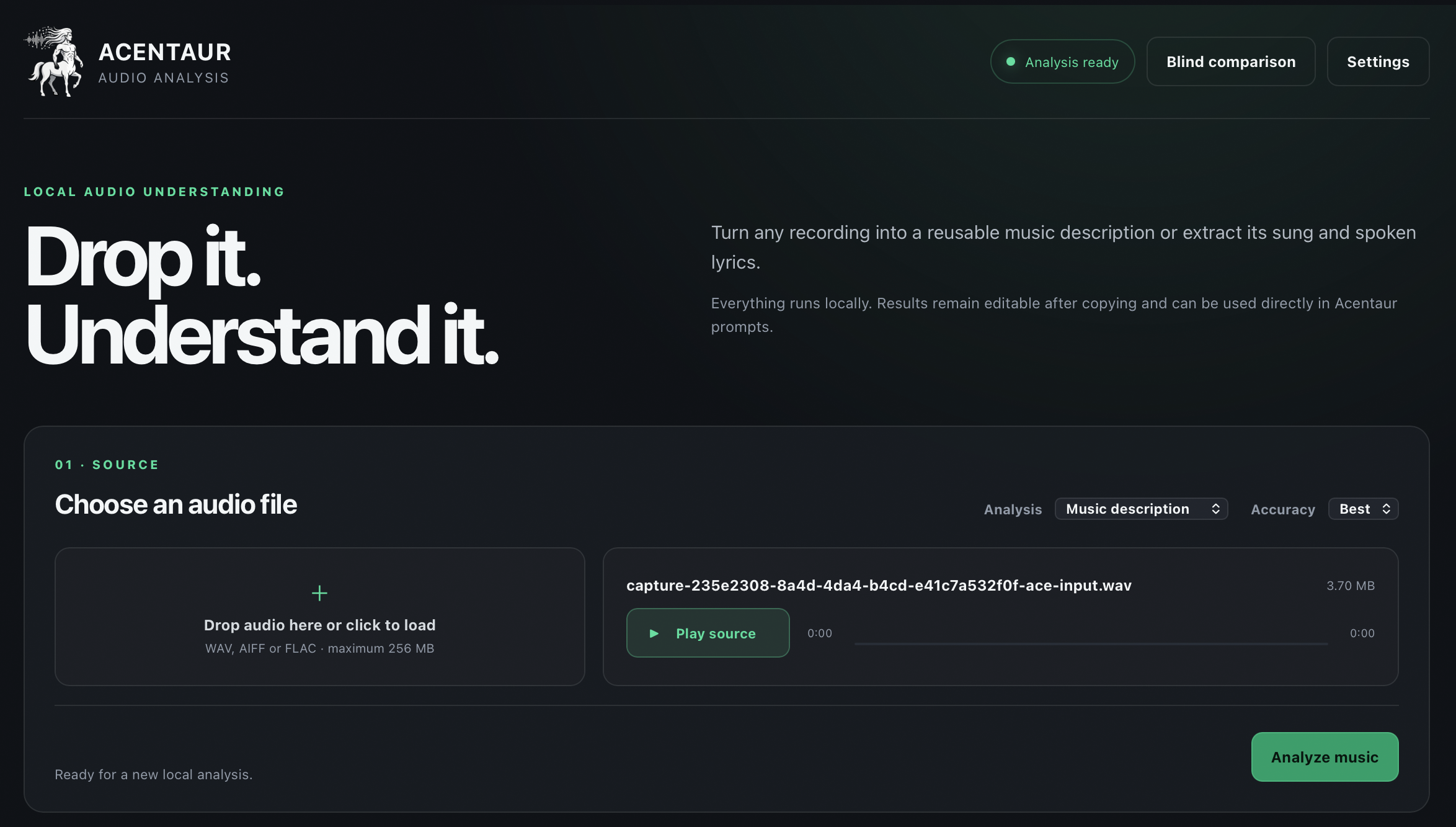
Task: Click the Choose an audio file heading
Action: pos(176,504)
